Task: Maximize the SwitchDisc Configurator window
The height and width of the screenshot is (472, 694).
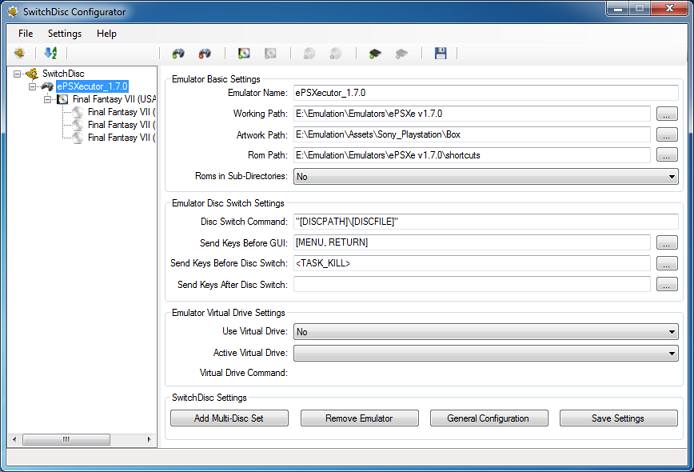Action: pos(640,8)
